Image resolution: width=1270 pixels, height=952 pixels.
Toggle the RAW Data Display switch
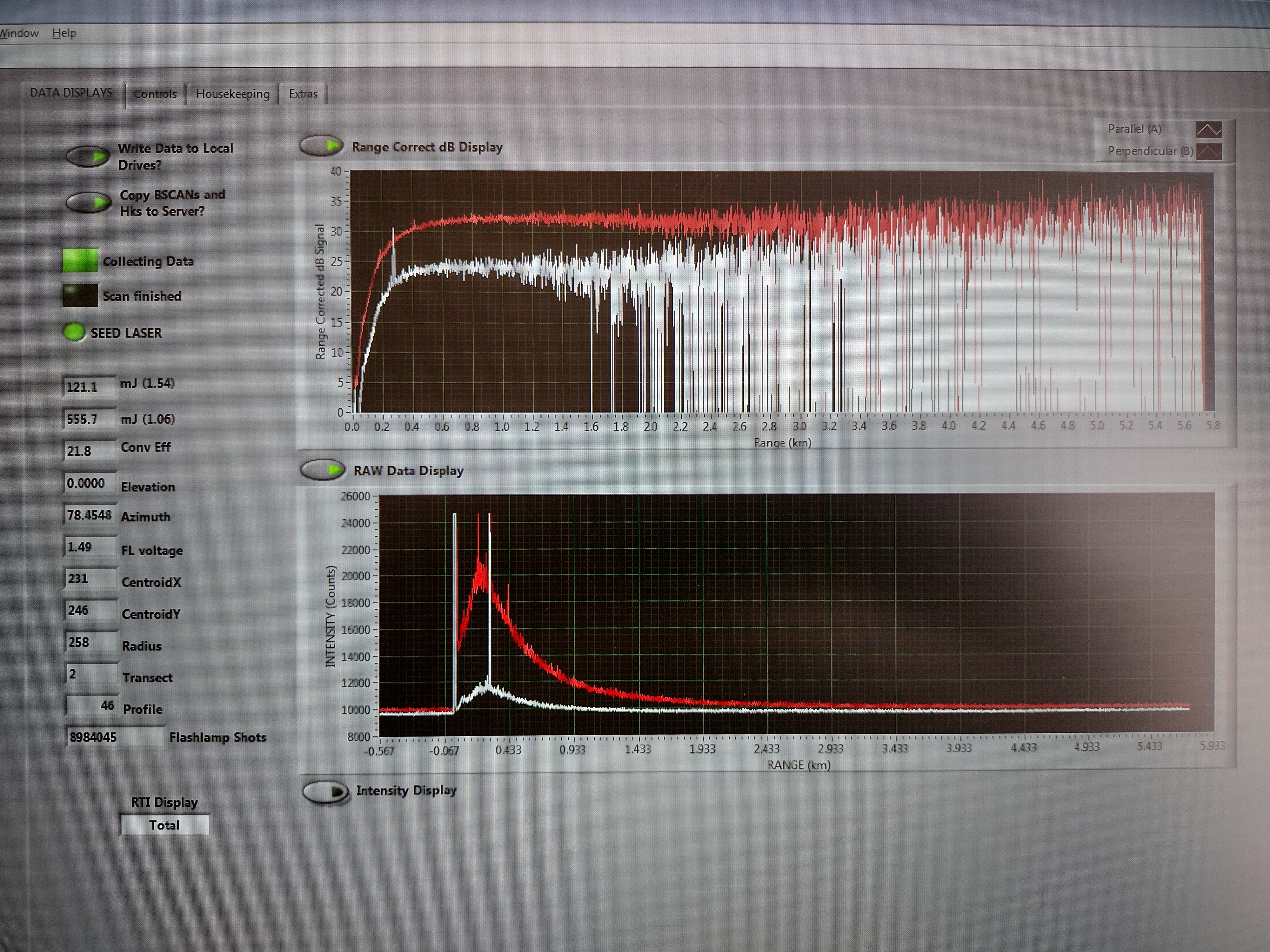323,471
